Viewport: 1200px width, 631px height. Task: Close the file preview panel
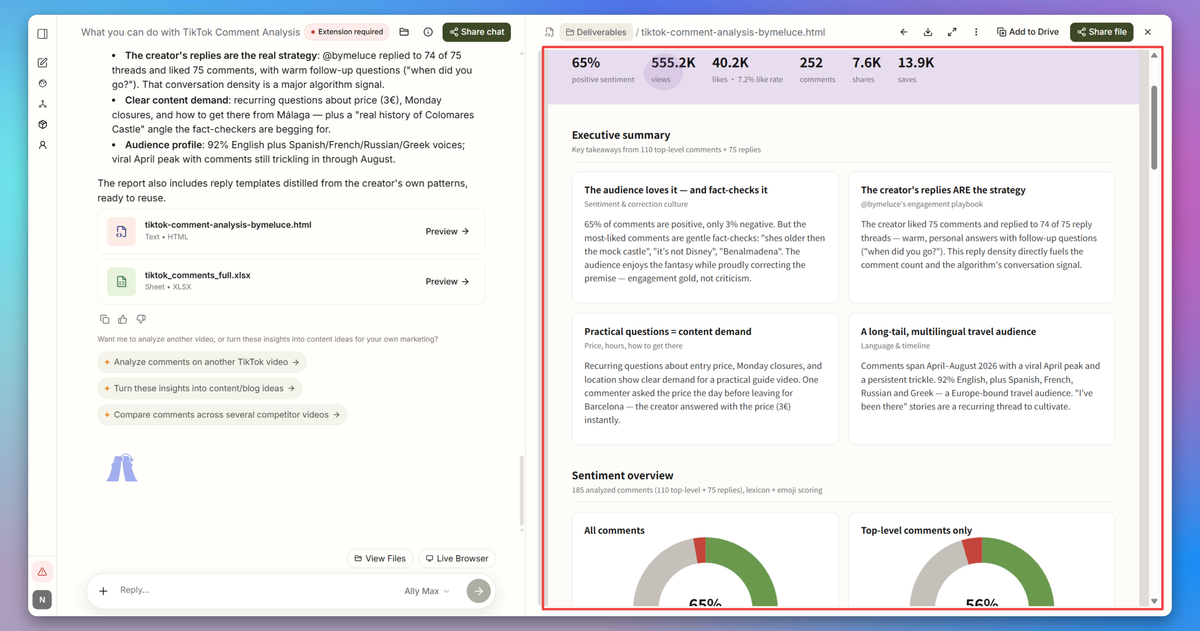click(1147, 32)
